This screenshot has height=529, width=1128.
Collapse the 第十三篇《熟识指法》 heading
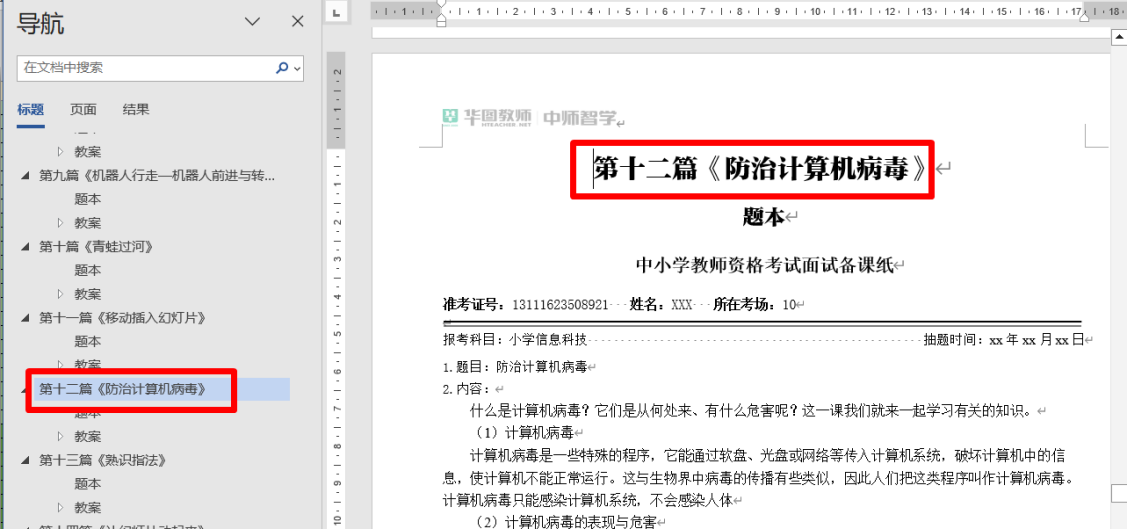pyautogui.click(x=26, y=461)
